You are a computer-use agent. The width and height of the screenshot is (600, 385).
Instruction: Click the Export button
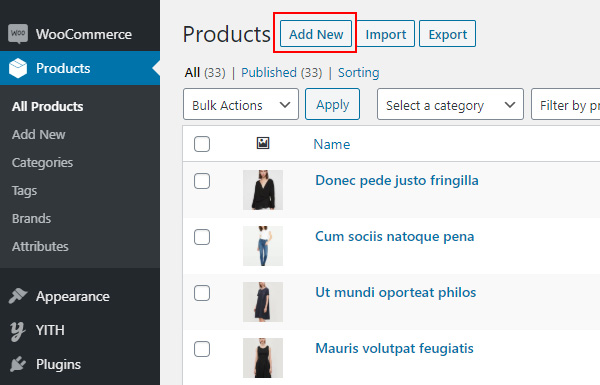point(447,34)
